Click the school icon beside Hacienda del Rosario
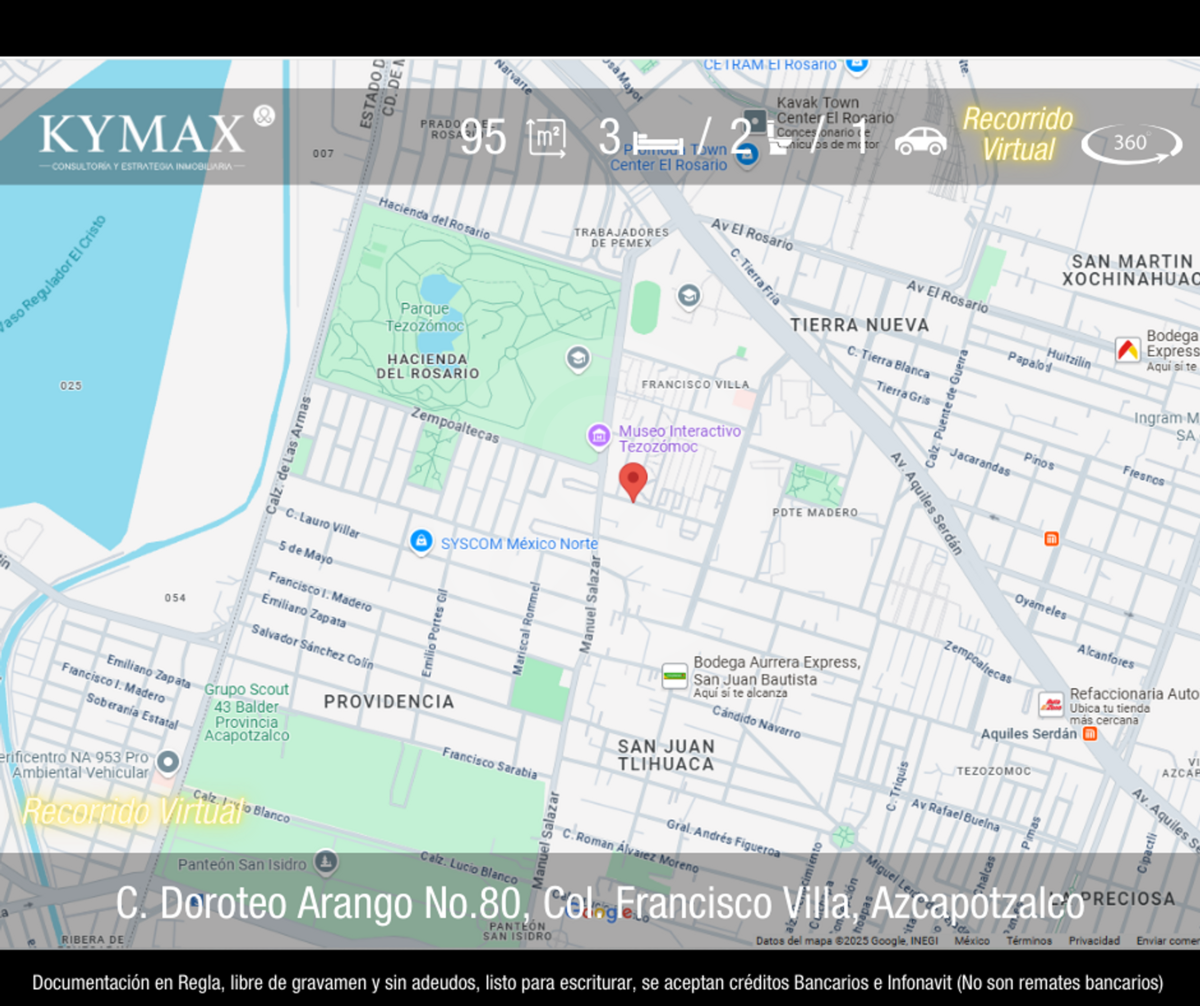 coord(577,357)
